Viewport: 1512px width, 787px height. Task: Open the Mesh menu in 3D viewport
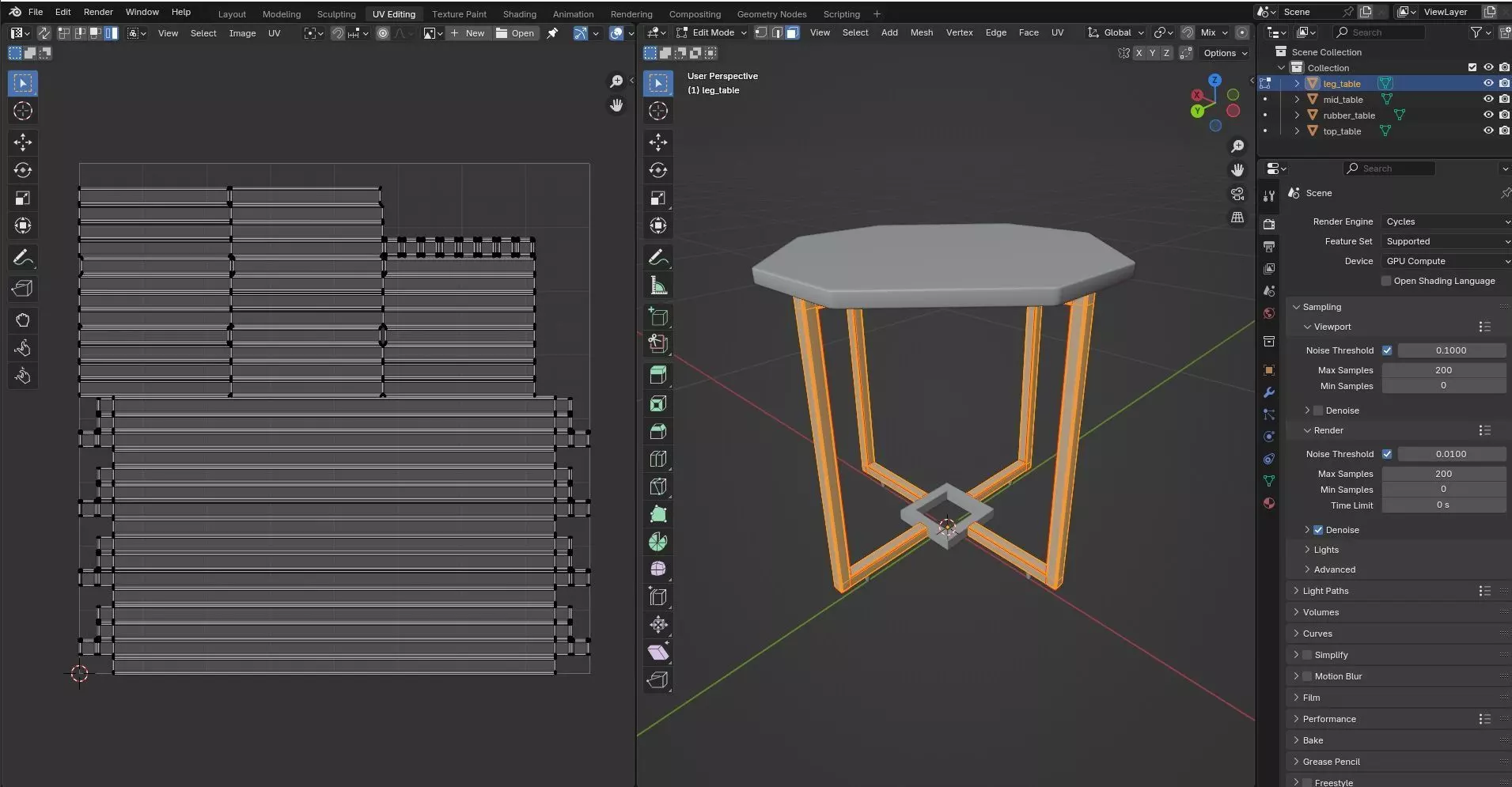(922, 32)
